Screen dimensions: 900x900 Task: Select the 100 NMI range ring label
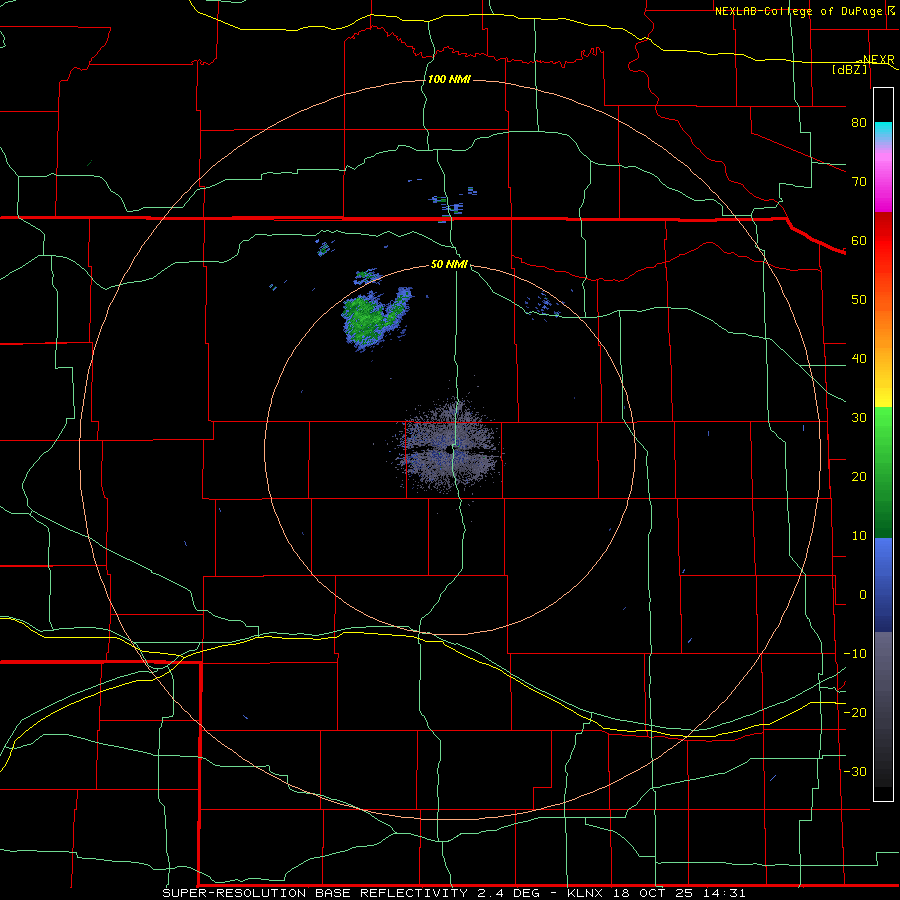(x=449, y=79)
